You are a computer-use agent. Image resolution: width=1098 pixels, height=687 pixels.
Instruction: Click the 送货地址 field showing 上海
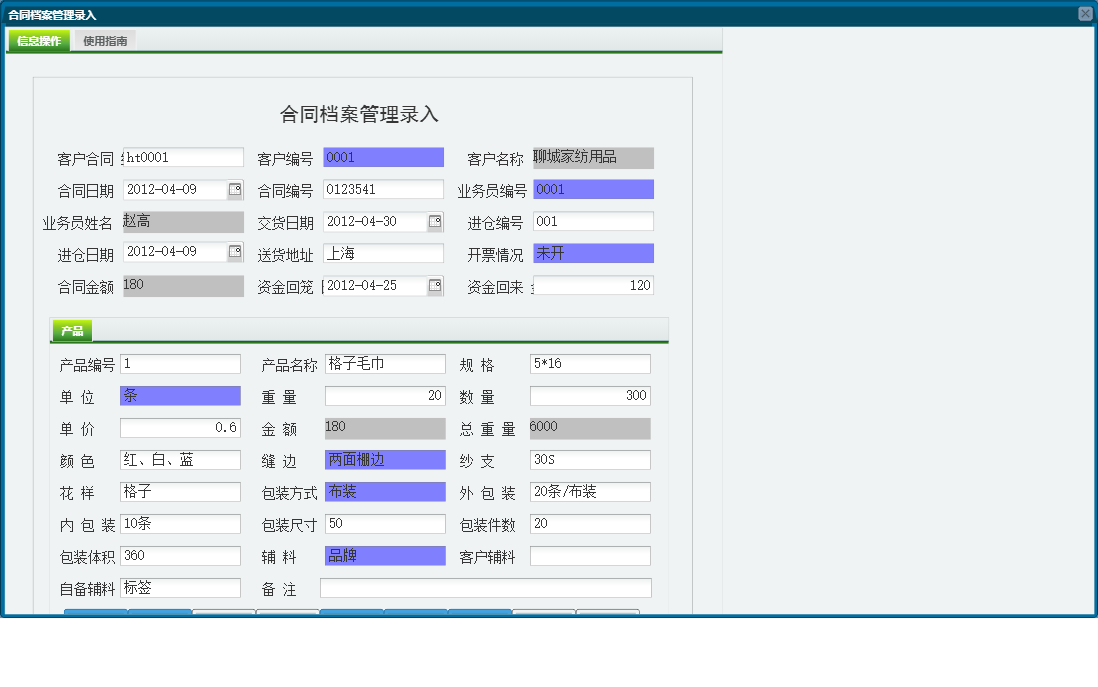pyautogui.click(x=385, y=253)
